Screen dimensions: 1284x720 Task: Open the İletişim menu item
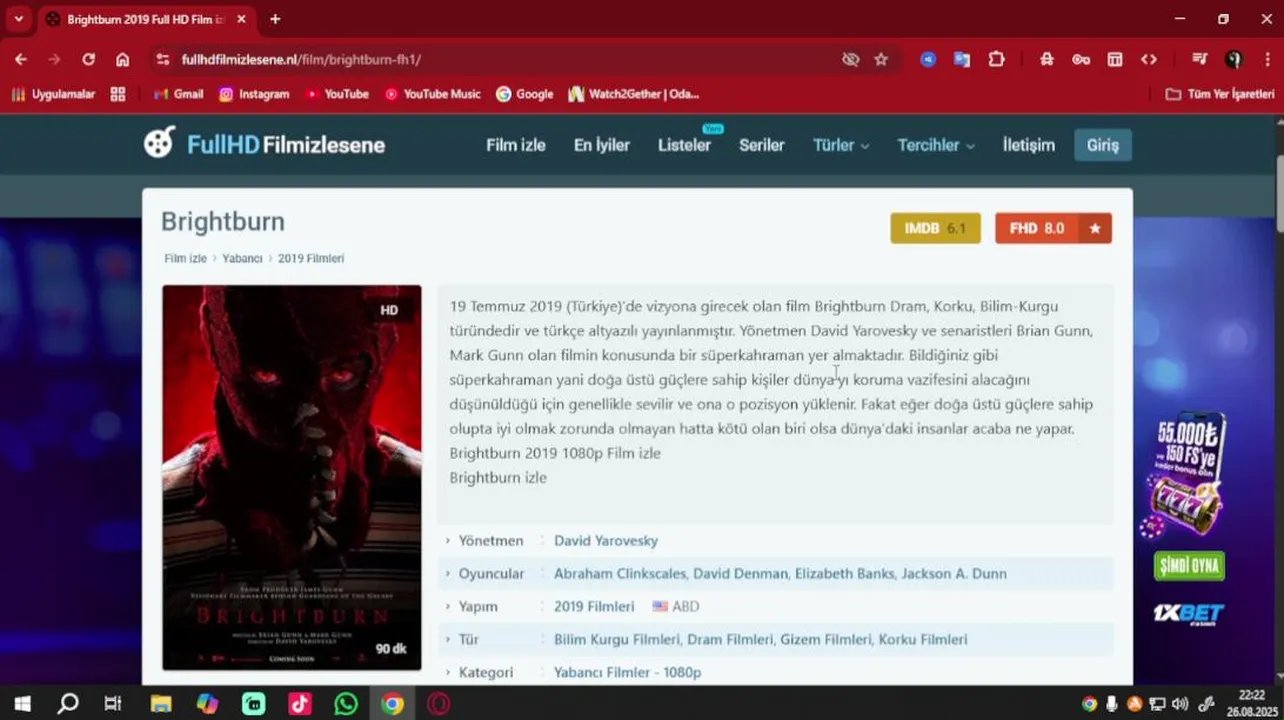[1029, 145]
